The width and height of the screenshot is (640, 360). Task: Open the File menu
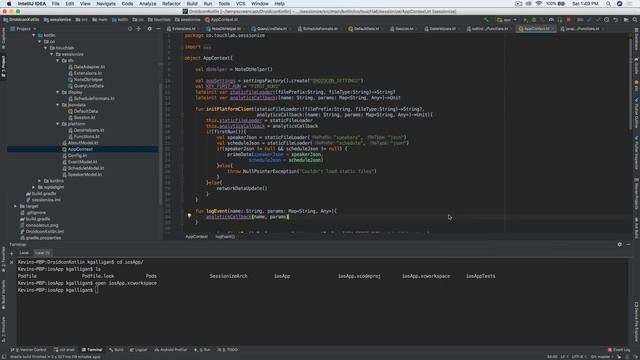pos(56,4)
